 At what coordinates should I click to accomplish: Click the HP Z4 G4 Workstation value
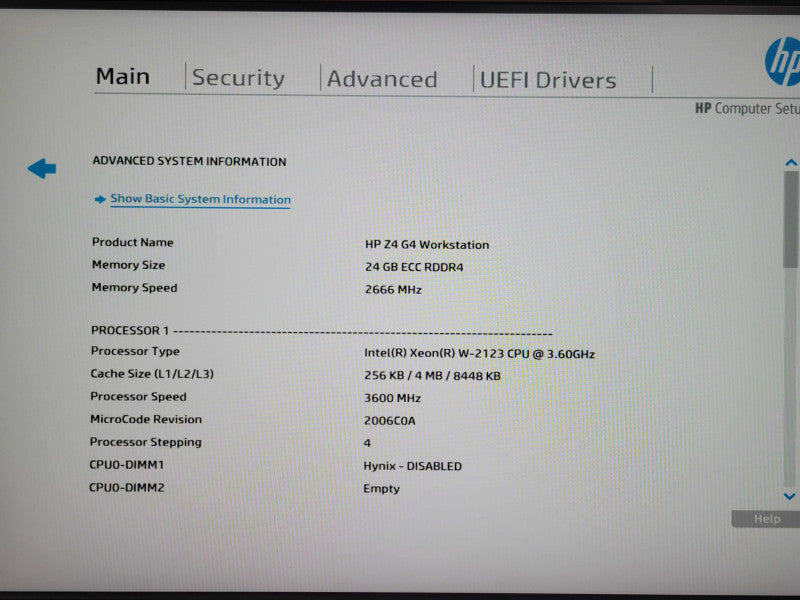point(427,245)
